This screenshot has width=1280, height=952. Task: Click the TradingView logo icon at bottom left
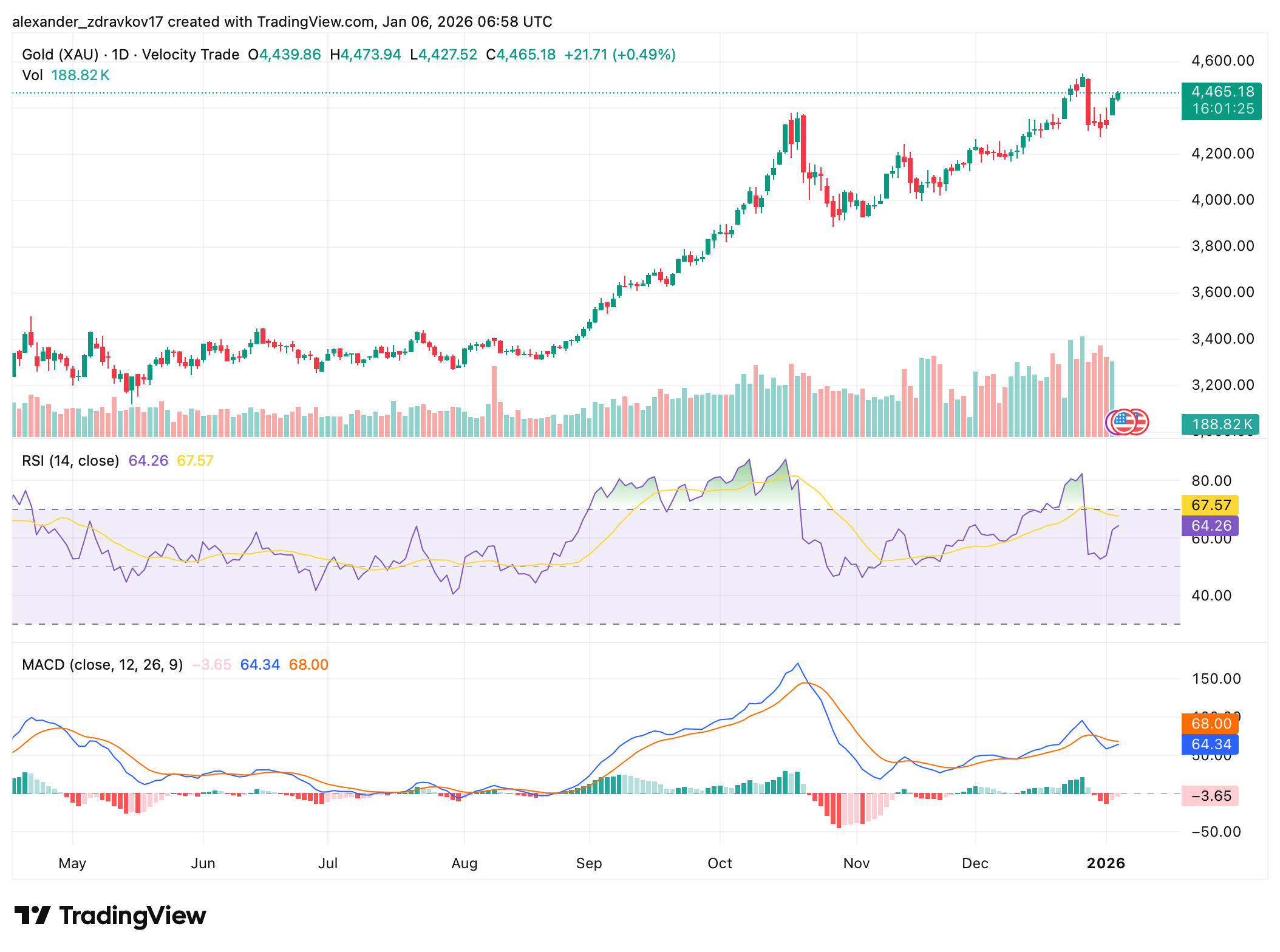pyautogui.click(x=32, y=916)
